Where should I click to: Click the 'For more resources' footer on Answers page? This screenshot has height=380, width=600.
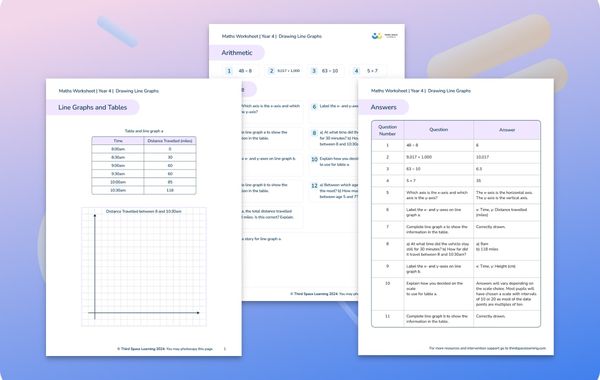[488, 348]
